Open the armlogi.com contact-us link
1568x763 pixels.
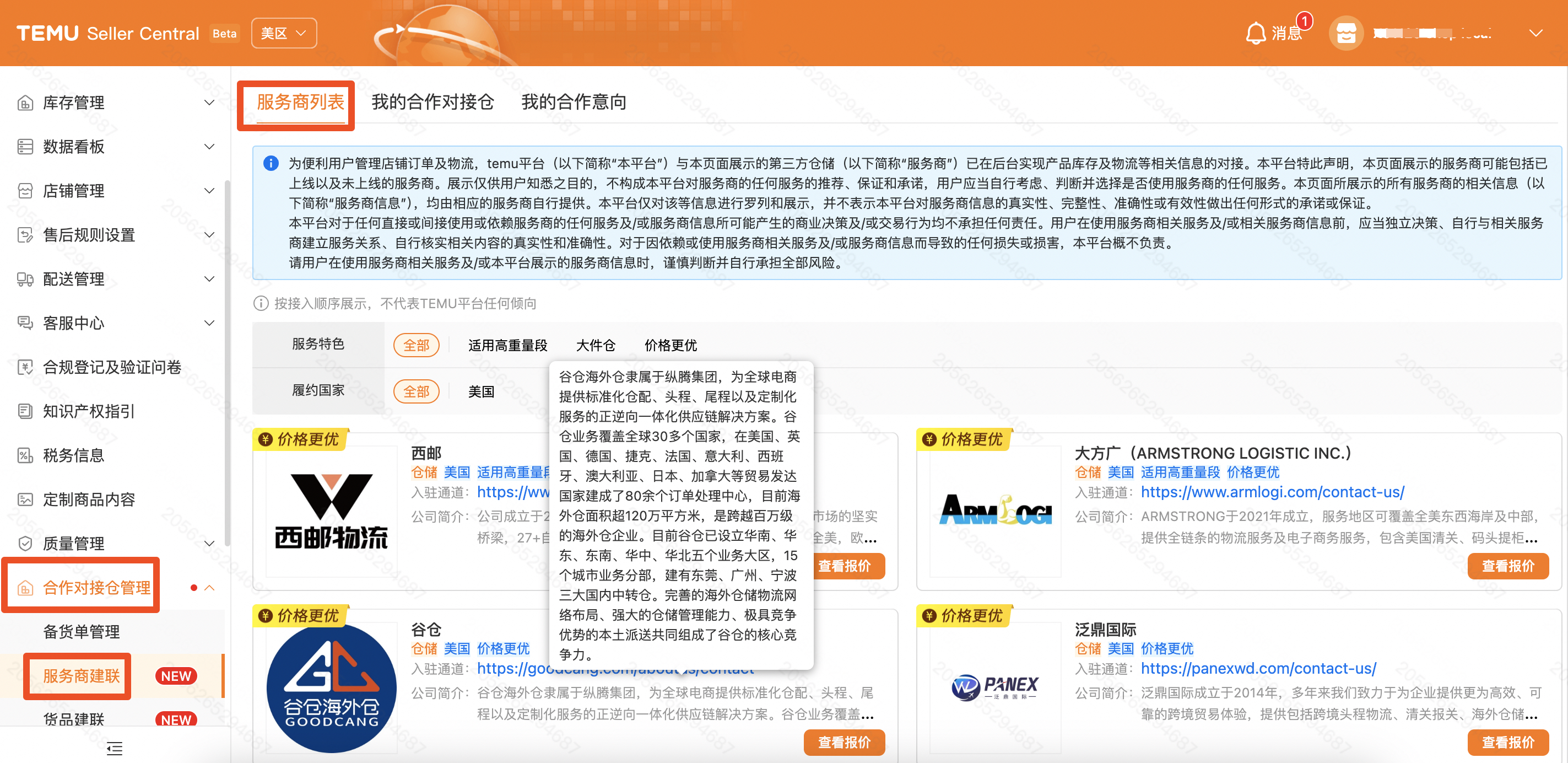click(x=1272, y=492)
